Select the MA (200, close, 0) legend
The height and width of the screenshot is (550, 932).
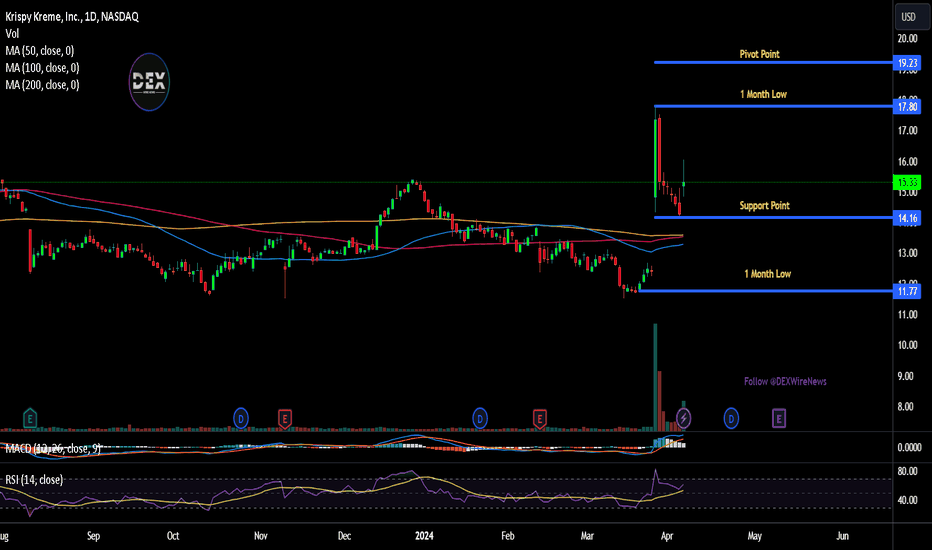(42, 85)
